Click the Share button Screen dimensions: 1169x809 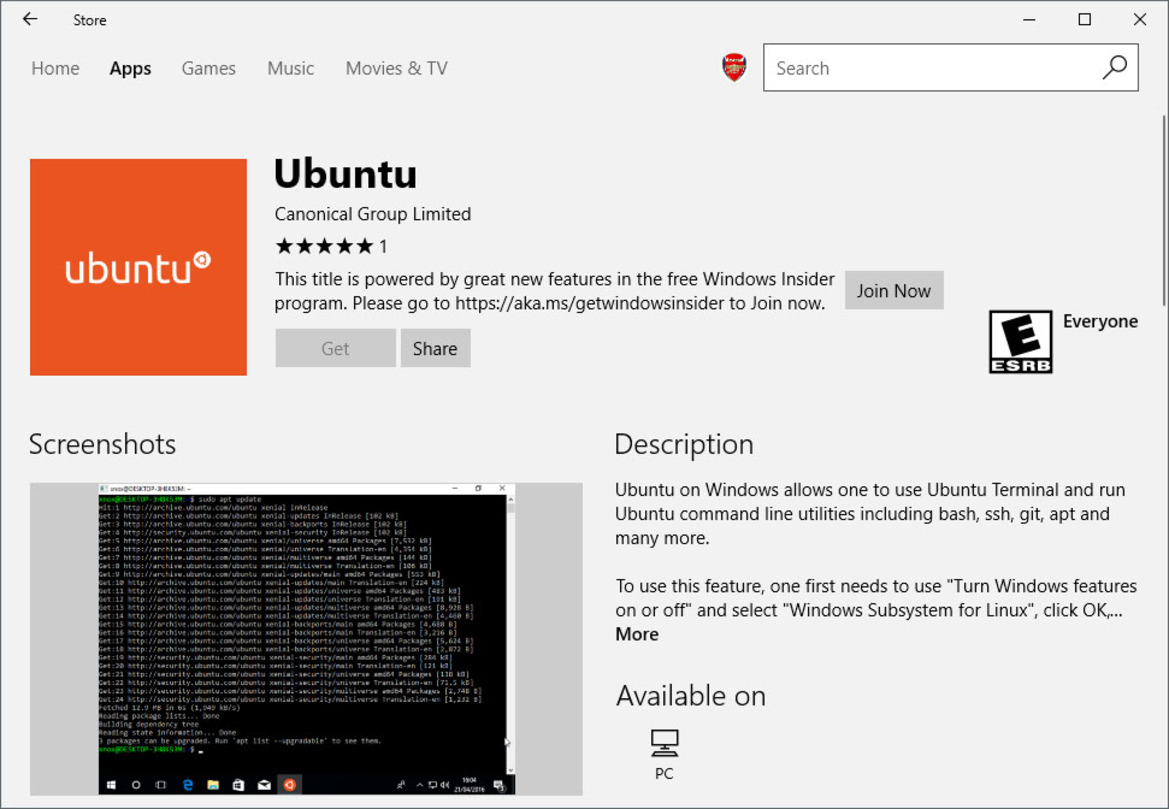(435, 348)
